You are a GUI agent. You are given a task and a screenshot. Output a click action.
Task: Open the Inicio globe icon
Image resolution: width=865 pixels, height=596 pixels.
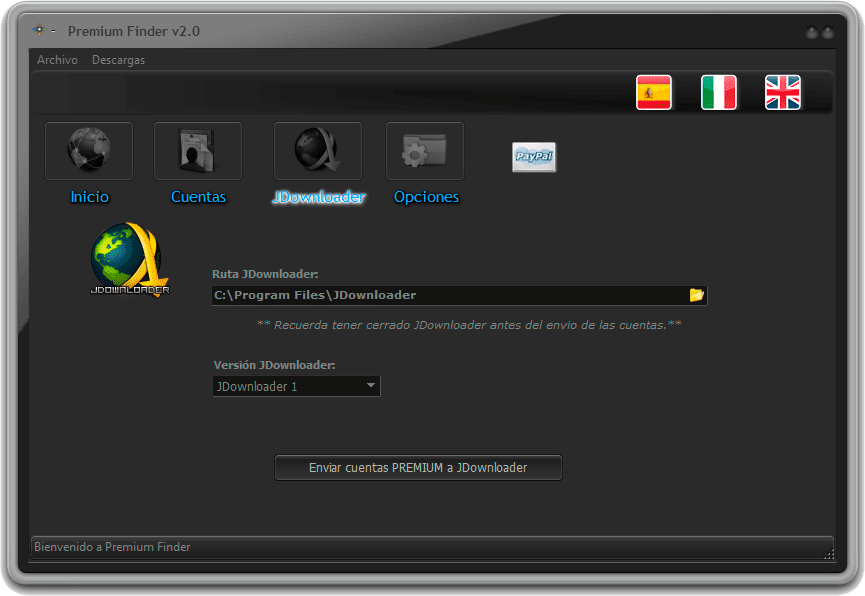tap(89, 151)
